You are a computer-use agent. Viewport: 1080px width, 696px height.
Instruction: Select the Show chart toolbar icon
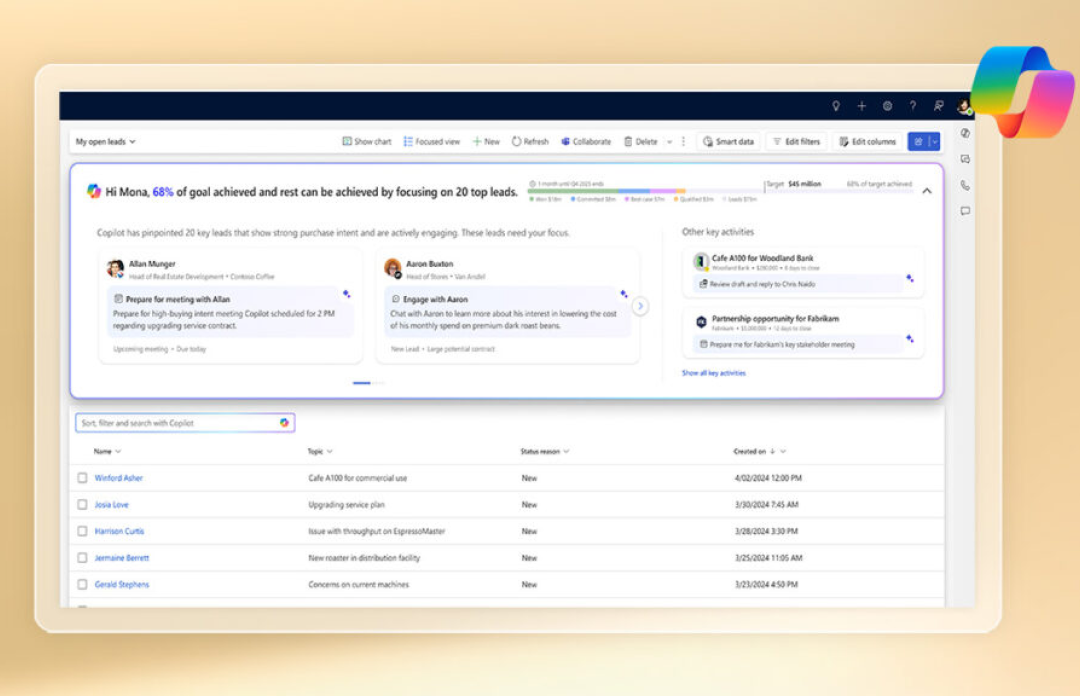pyautogui.click(x=345, y=141)
